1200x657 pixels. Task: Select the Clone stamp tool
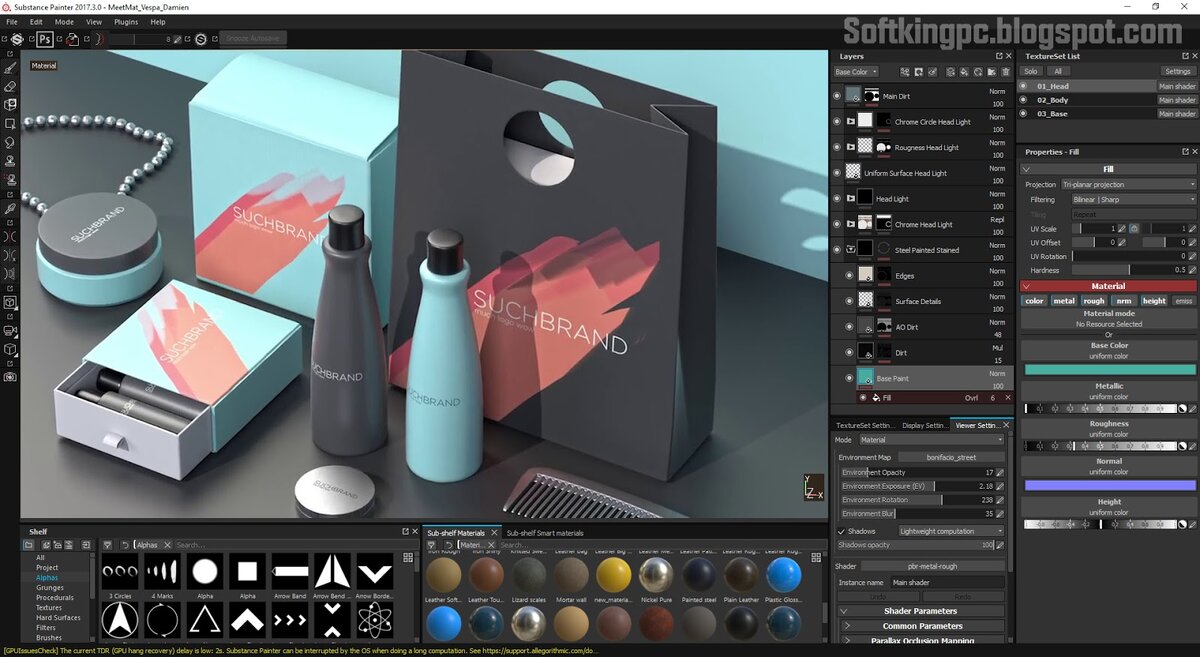click(10, 161)
